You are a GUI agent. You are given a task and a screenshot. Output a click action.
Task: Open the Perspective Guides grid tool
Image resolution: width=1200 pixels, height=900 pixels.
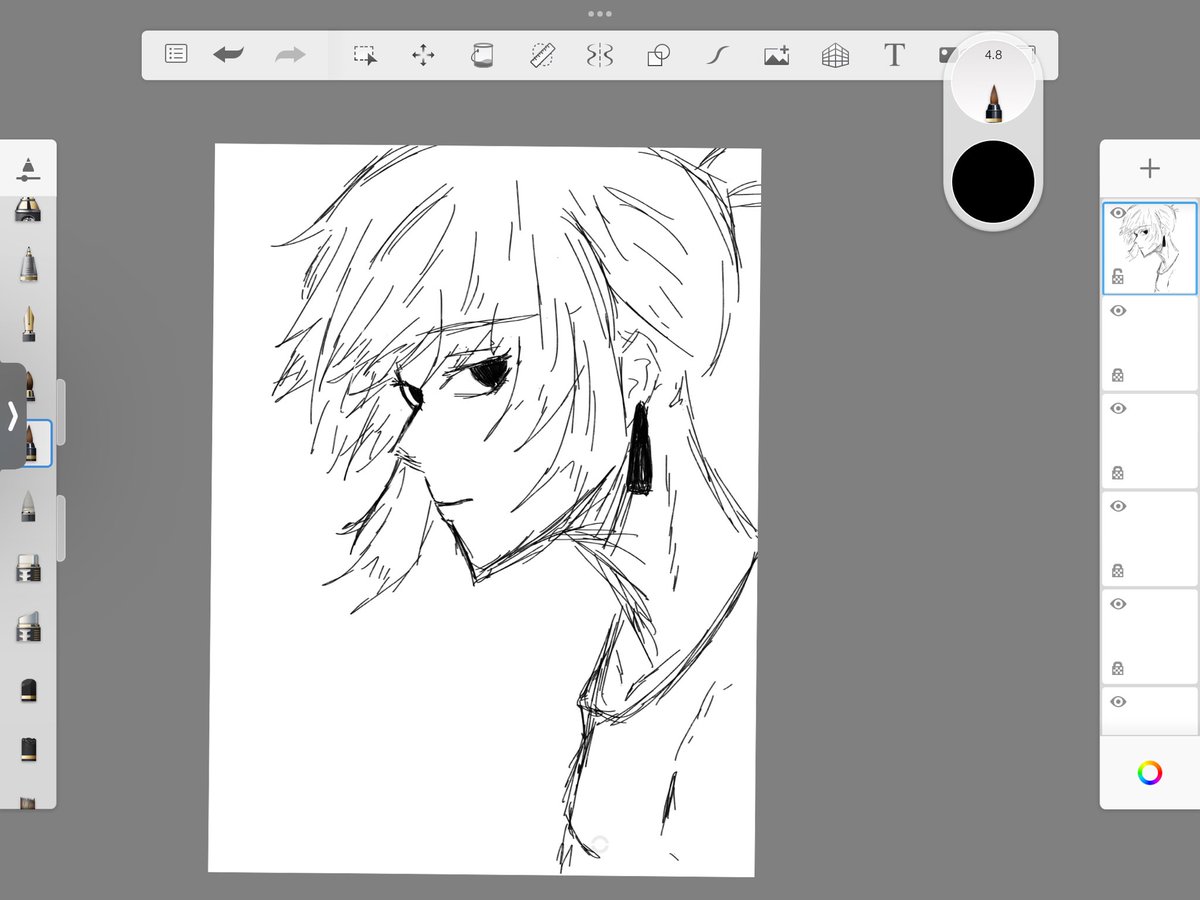click(x=835, y=55)
